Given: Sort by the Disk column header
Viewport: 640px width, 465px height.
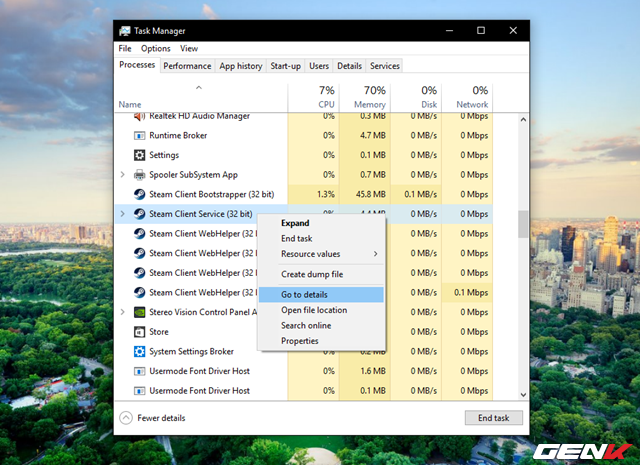Looking at the screenshot, I should (416, 98).
